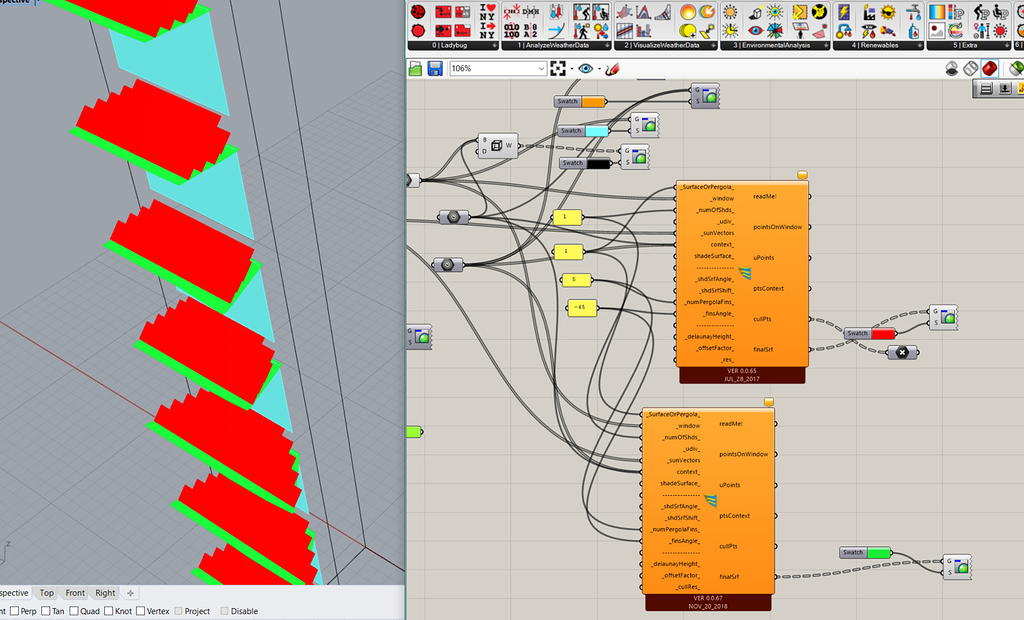Screen dimensions: 1024x620
Task: Enable the Quad osnap checkbox
Action: 74,611
